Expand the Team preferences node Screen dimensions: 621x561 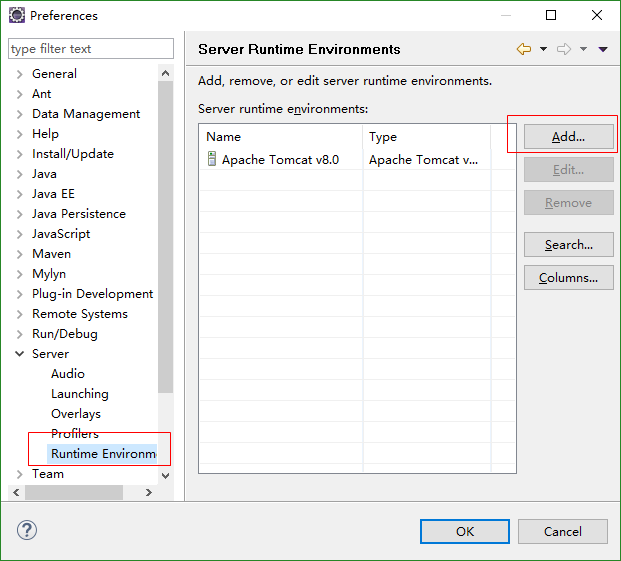tap(20, 474)
